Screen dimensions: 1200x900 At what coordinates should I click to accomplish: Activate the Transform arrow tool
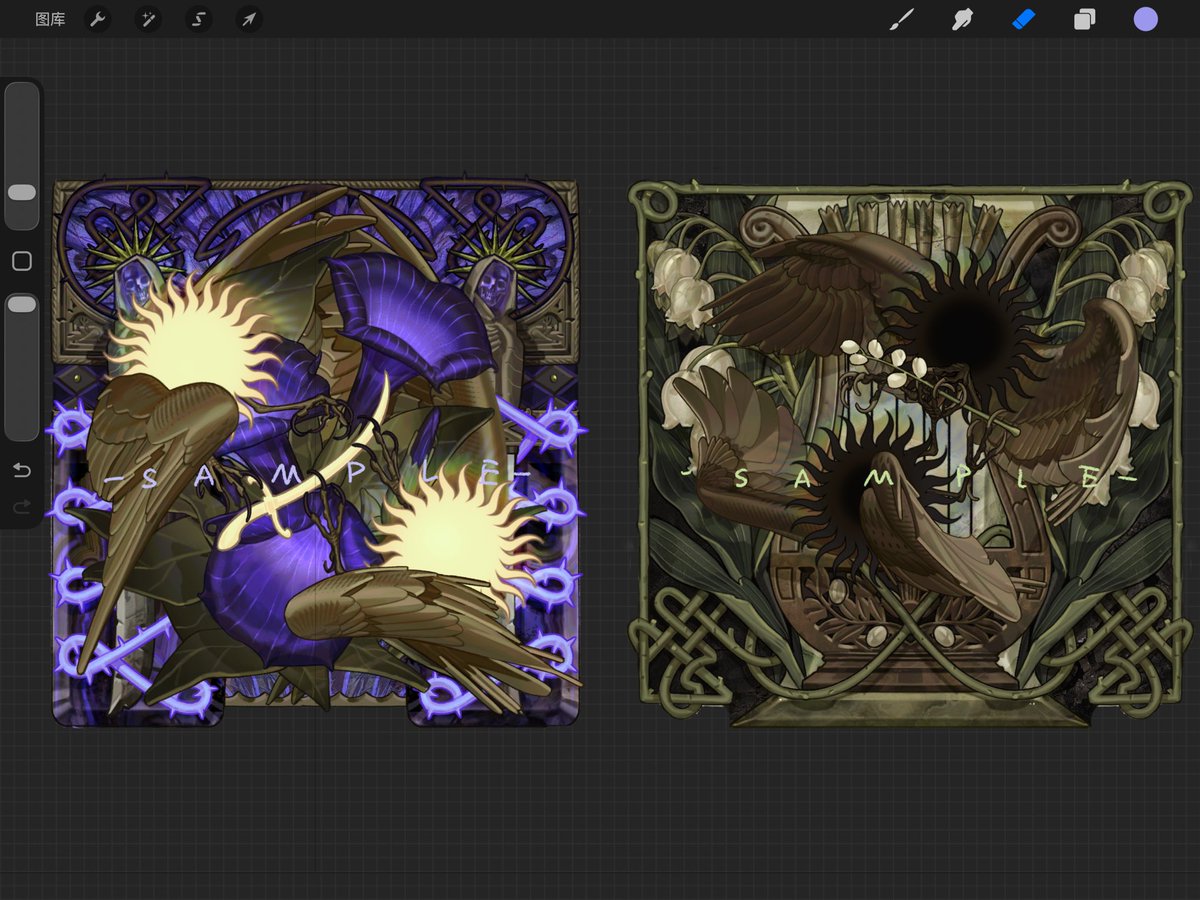(249, 19)
